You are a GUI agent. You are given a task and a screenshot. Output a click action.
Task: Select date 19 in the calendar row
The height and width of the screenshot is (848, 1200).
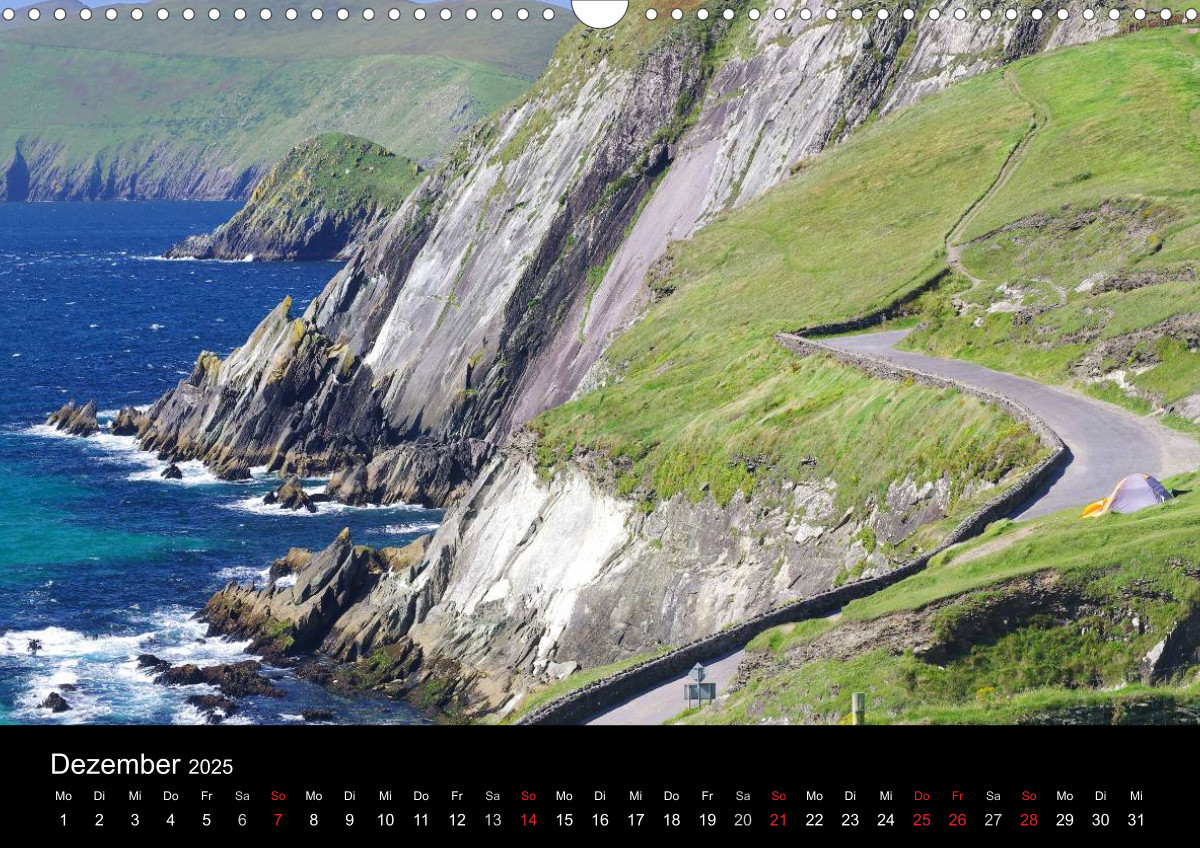(x=707, y=820)
